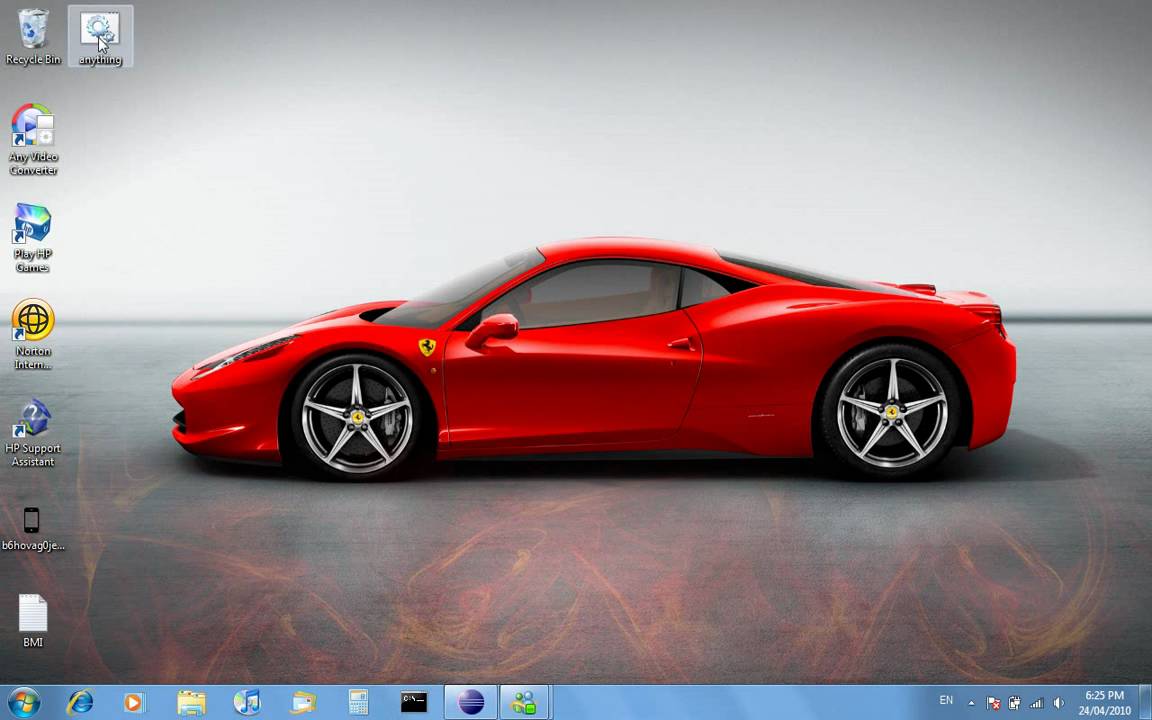Select the Norton Internet Security shortcut
Viewport: 1152px width, 720px height.
pos(33,334)
